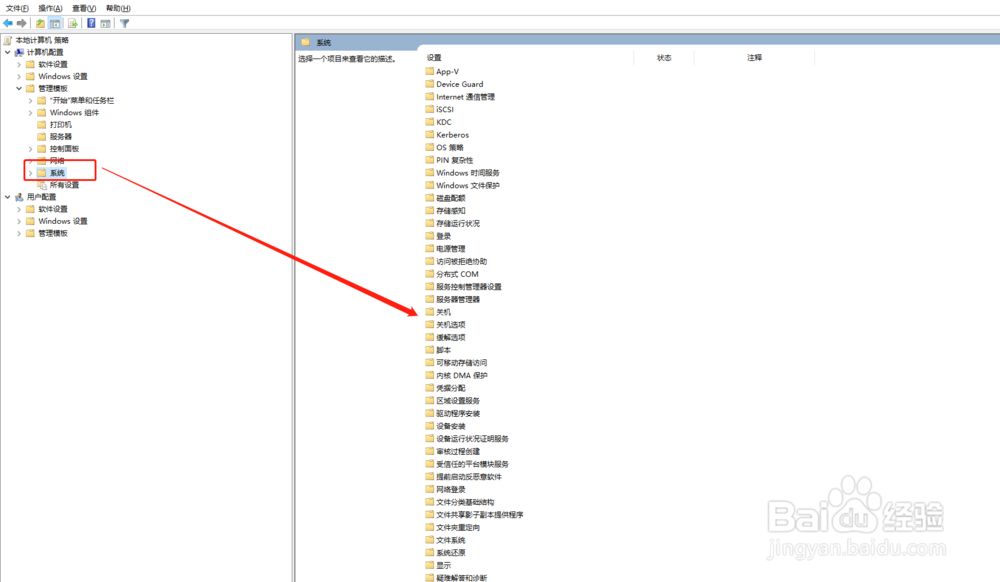Select the 设备安装 list entry

click(450, 426)
